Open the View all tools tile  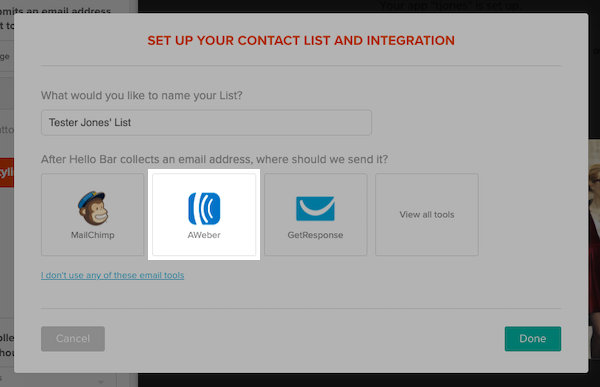[427, 214]
